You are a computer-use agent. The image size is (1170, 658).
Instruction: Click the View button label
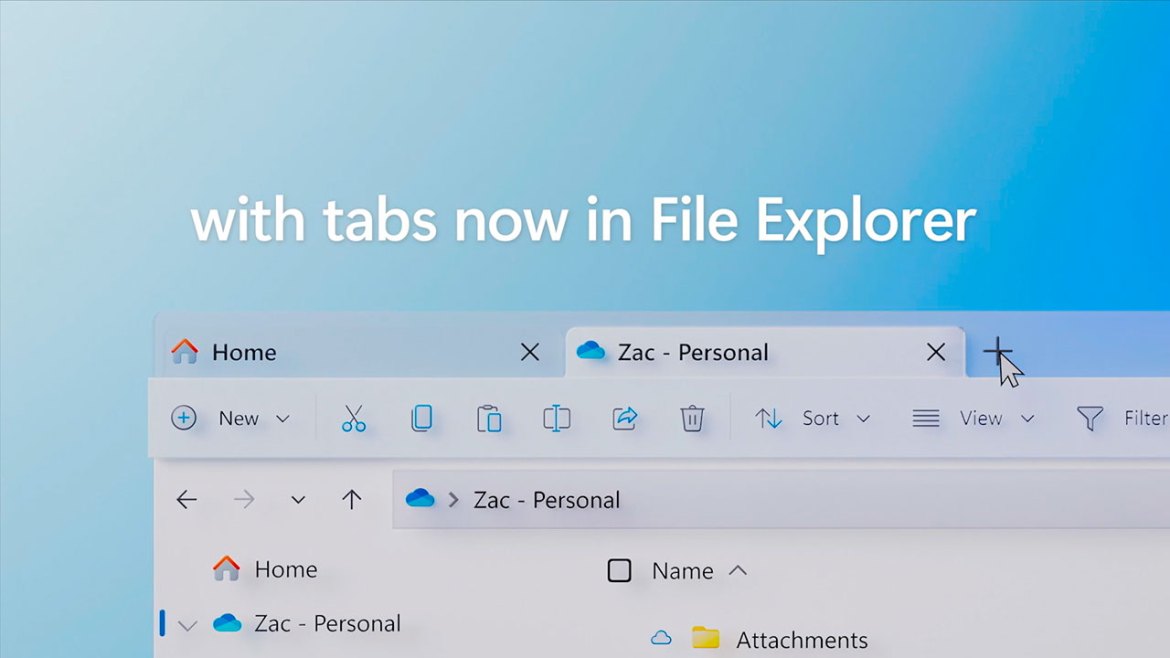pos(980,419)
